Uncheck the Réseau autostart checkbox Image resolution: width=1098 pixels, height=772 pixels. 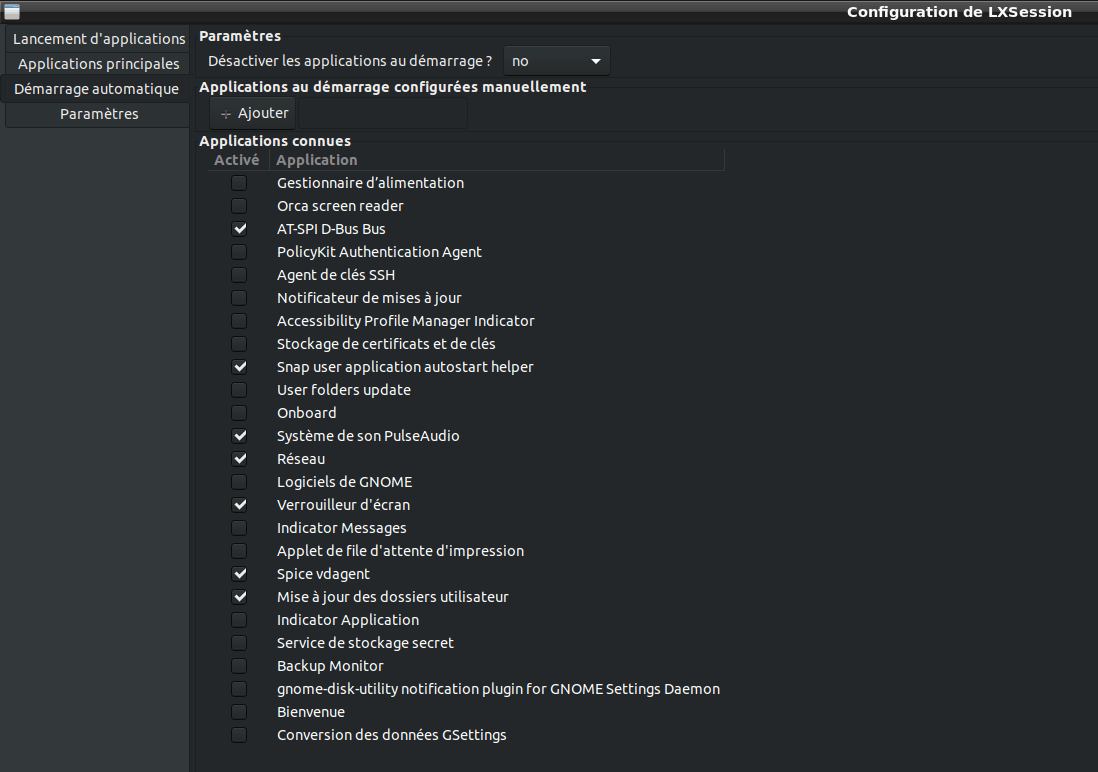point(239,459)
